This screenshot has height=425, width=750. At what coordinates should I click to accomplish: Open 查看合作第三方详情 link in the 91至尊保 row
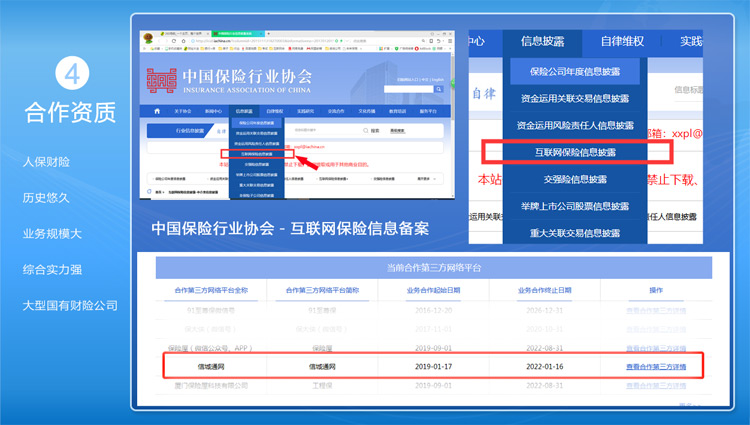[x=656, y=310]
